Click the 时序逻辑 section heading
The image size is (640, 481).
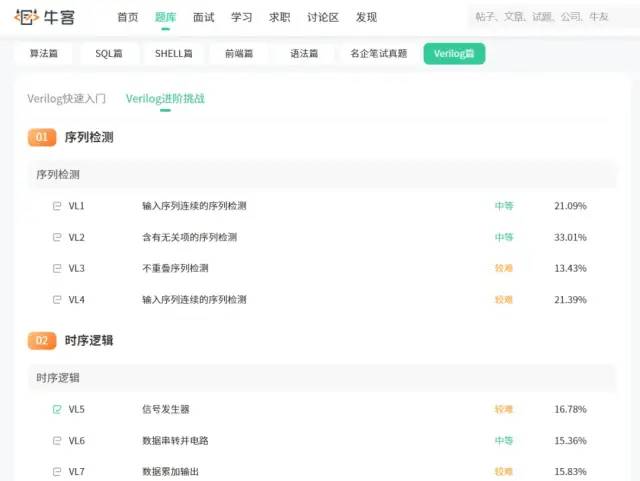pyautogui.click(x=89, y=341)
